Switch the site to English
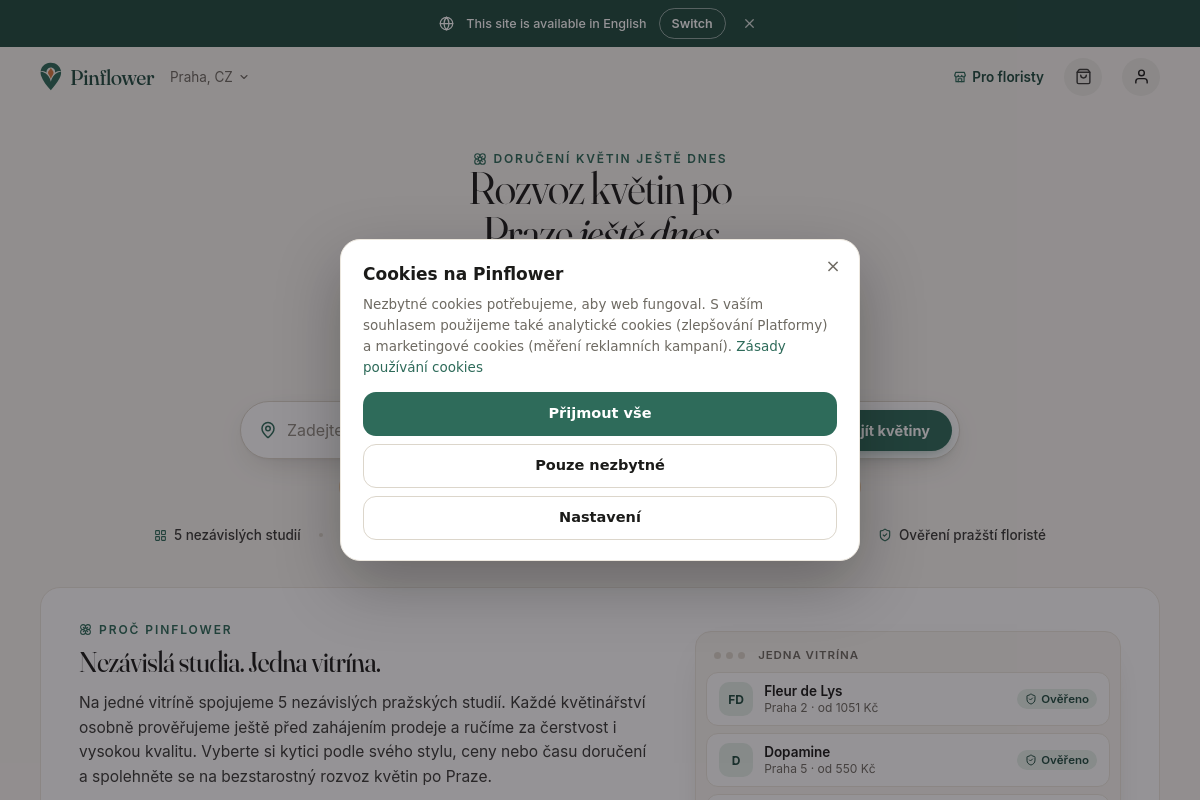 (692, 23)
